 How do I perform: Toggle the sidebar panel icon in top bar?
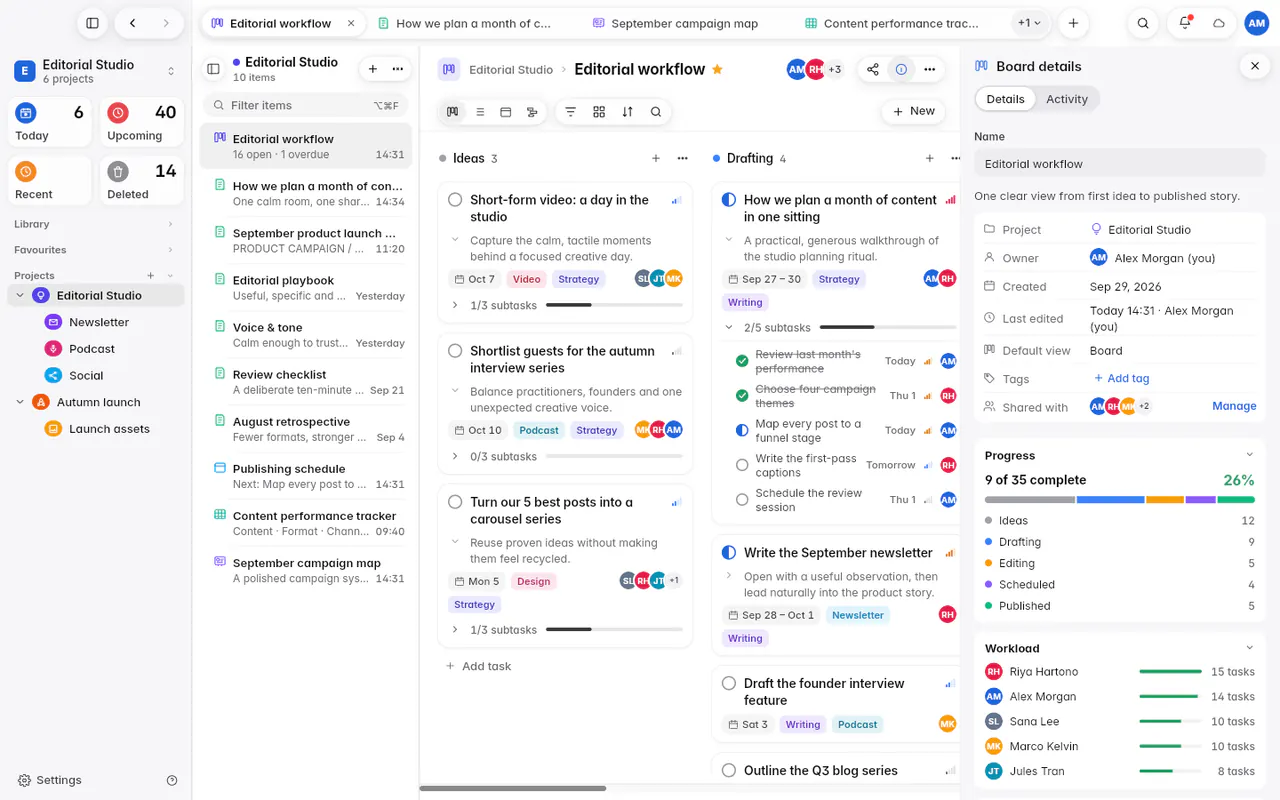click(x=92, y=23)
